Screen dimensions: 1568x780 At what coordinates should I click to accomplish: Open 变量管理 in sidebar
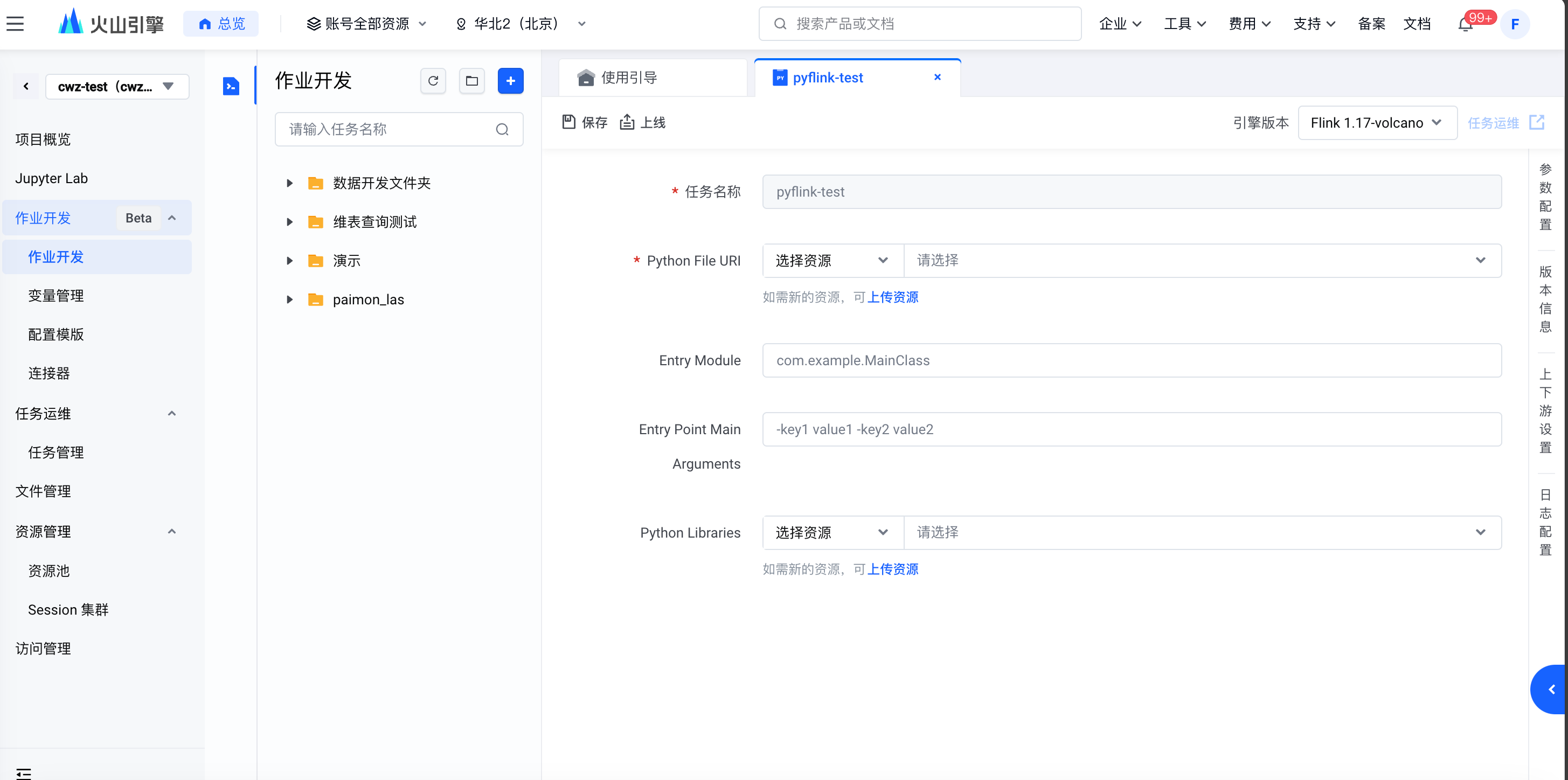pyautogui.click(x=56, y=296)
